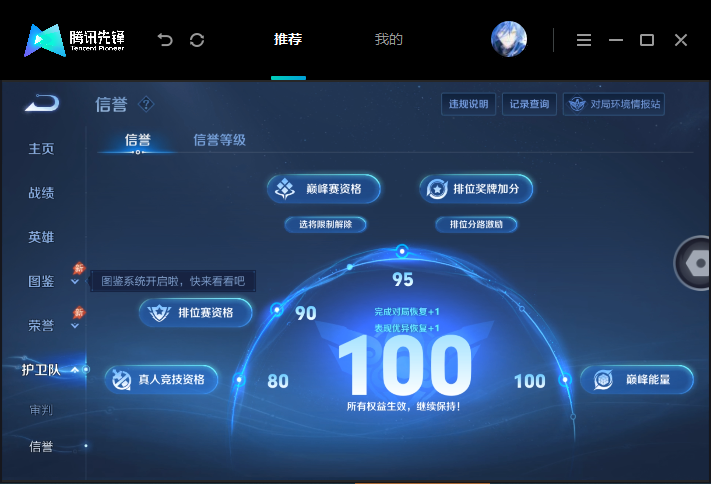This screenshot has width=711, height=484.
Task: Go to 主页 in sidebar
Action: [x=41, y=149]
